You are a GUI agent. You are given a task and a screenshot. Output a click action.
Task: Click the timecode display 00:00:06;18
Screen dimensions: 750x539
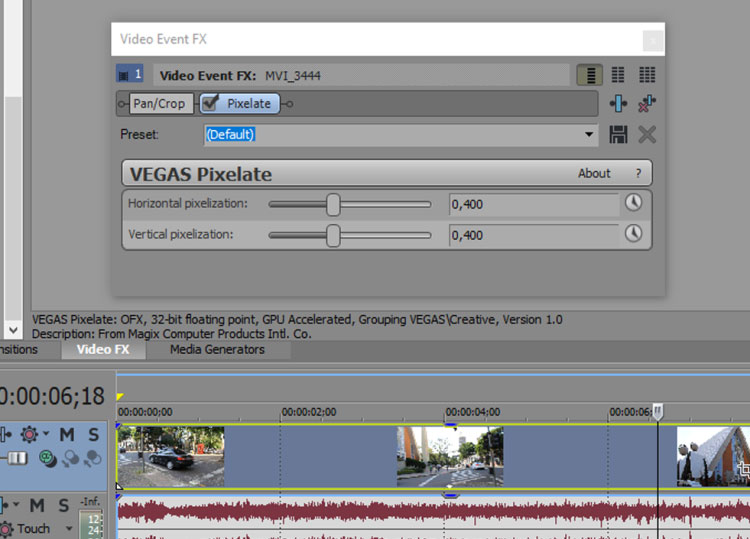52,396
